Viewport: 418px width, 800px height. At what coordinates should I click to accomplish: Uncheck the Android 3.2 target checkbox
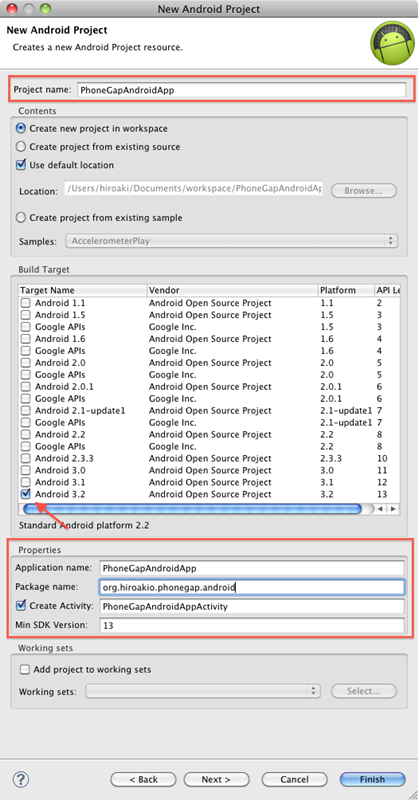click(25, 494)
